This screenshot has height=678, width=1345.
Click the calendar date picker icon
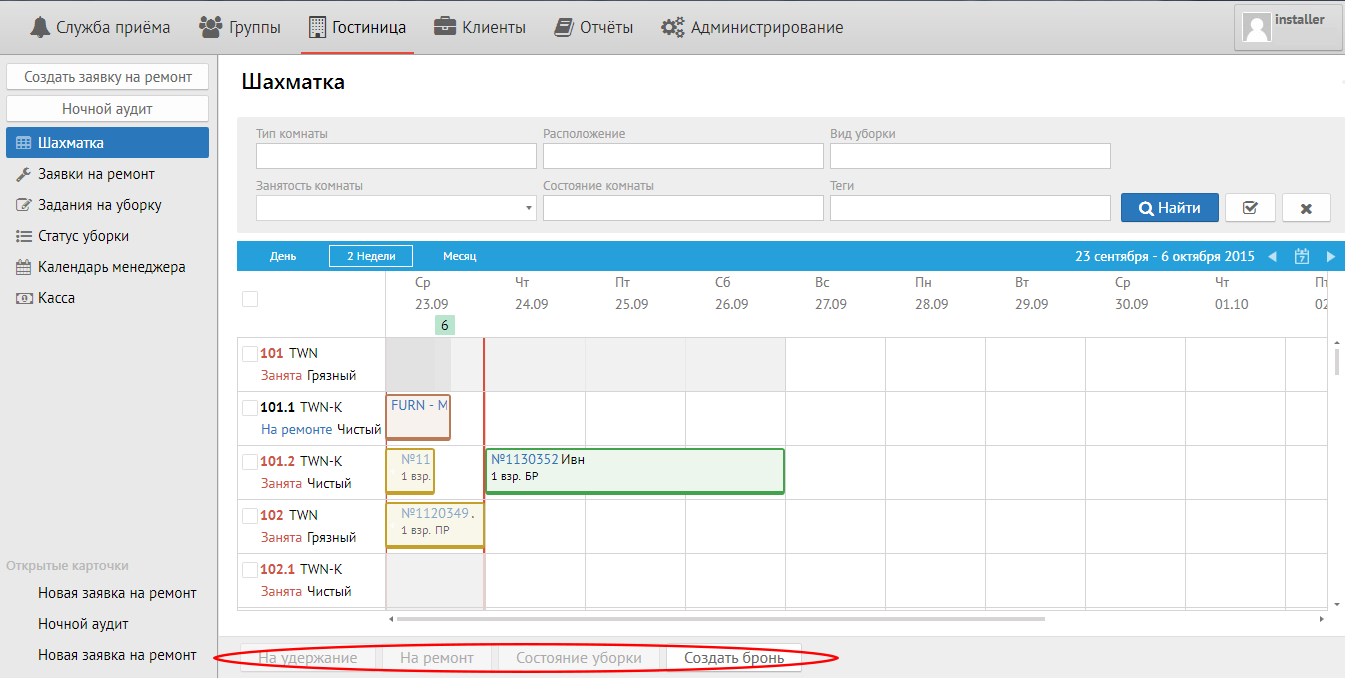point(1301,256)
